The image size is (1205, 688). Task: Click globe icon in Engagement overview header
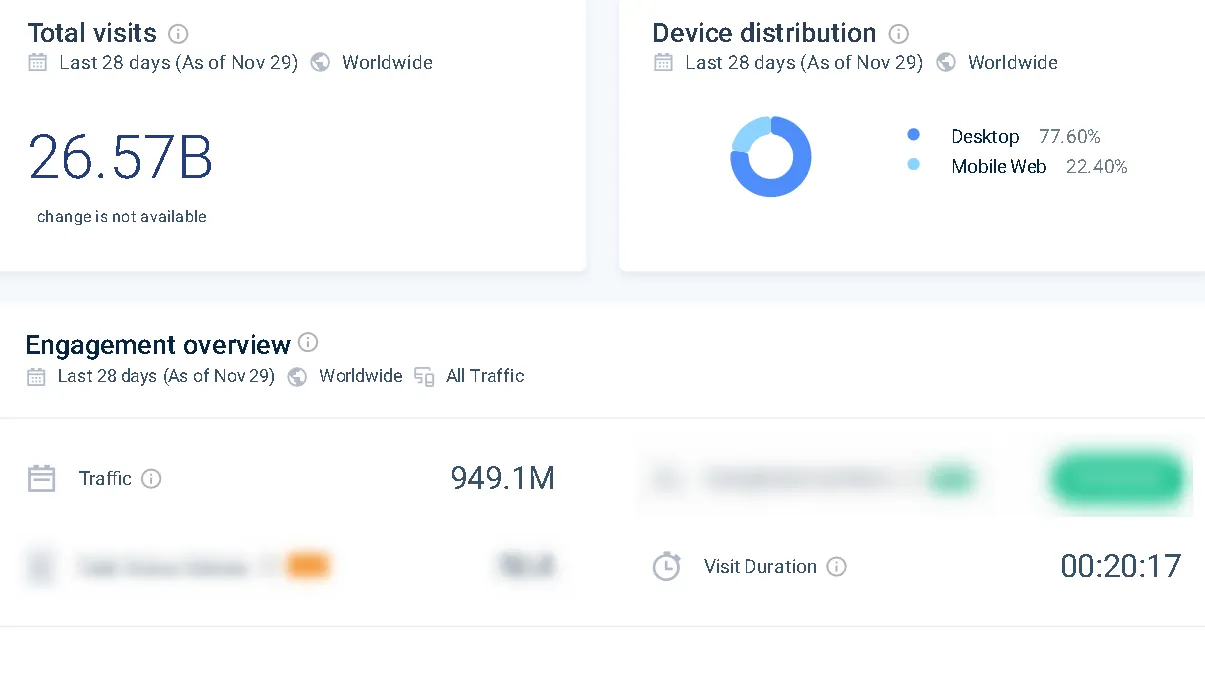297,377
